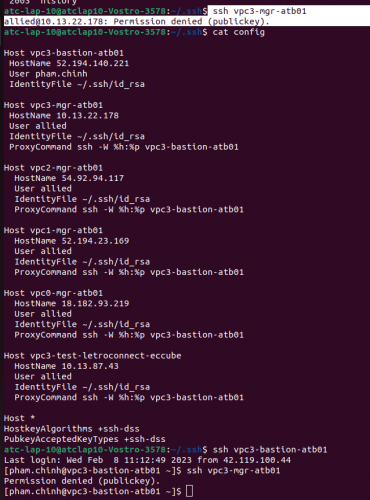Viewport: 370px width, 500px height.
Task: Click the 'Host vpc3-test-letroconnect-eccube' header
Action: click(93, 356)
